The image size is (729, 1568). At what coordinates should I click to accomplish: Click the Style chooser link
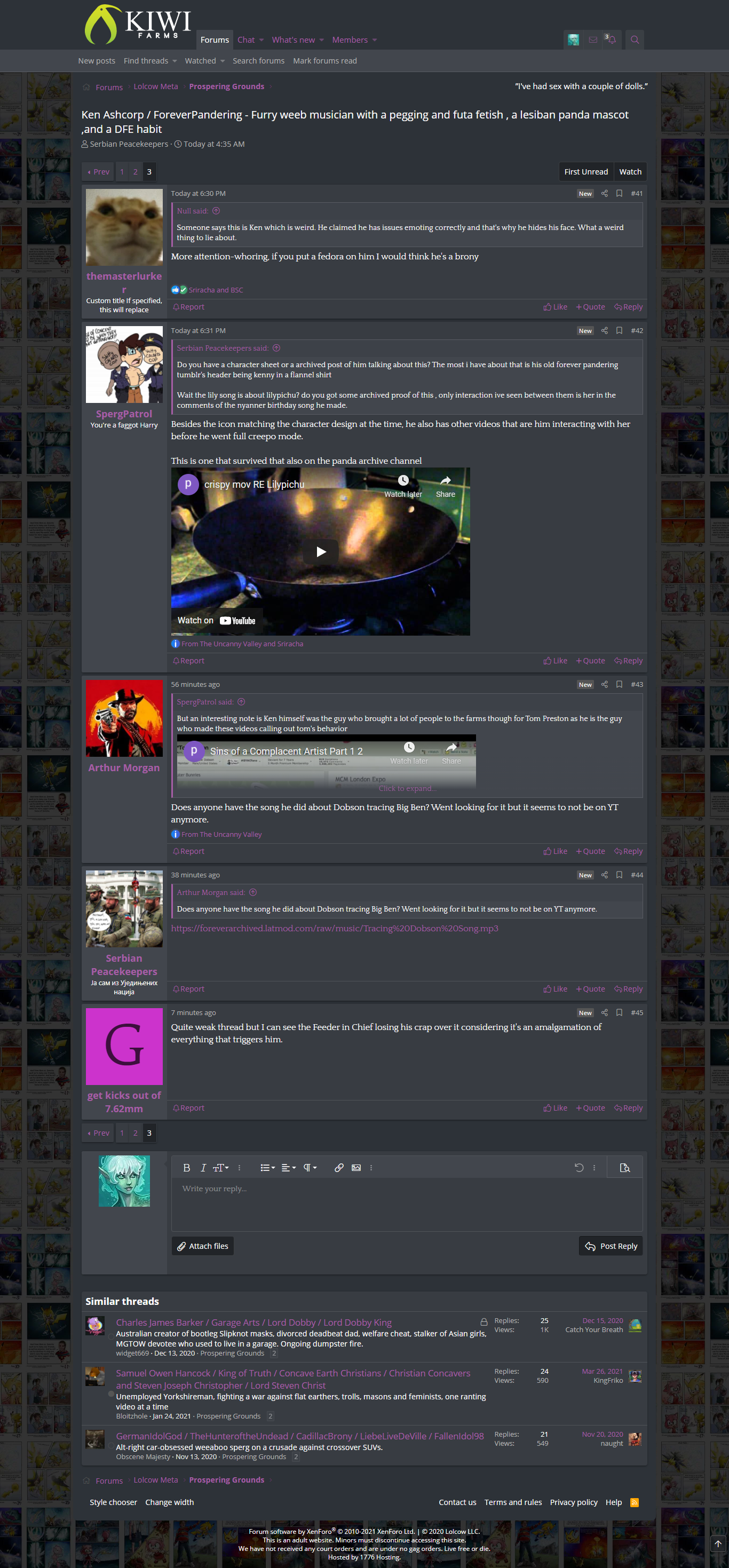(x=113, y=1502)
